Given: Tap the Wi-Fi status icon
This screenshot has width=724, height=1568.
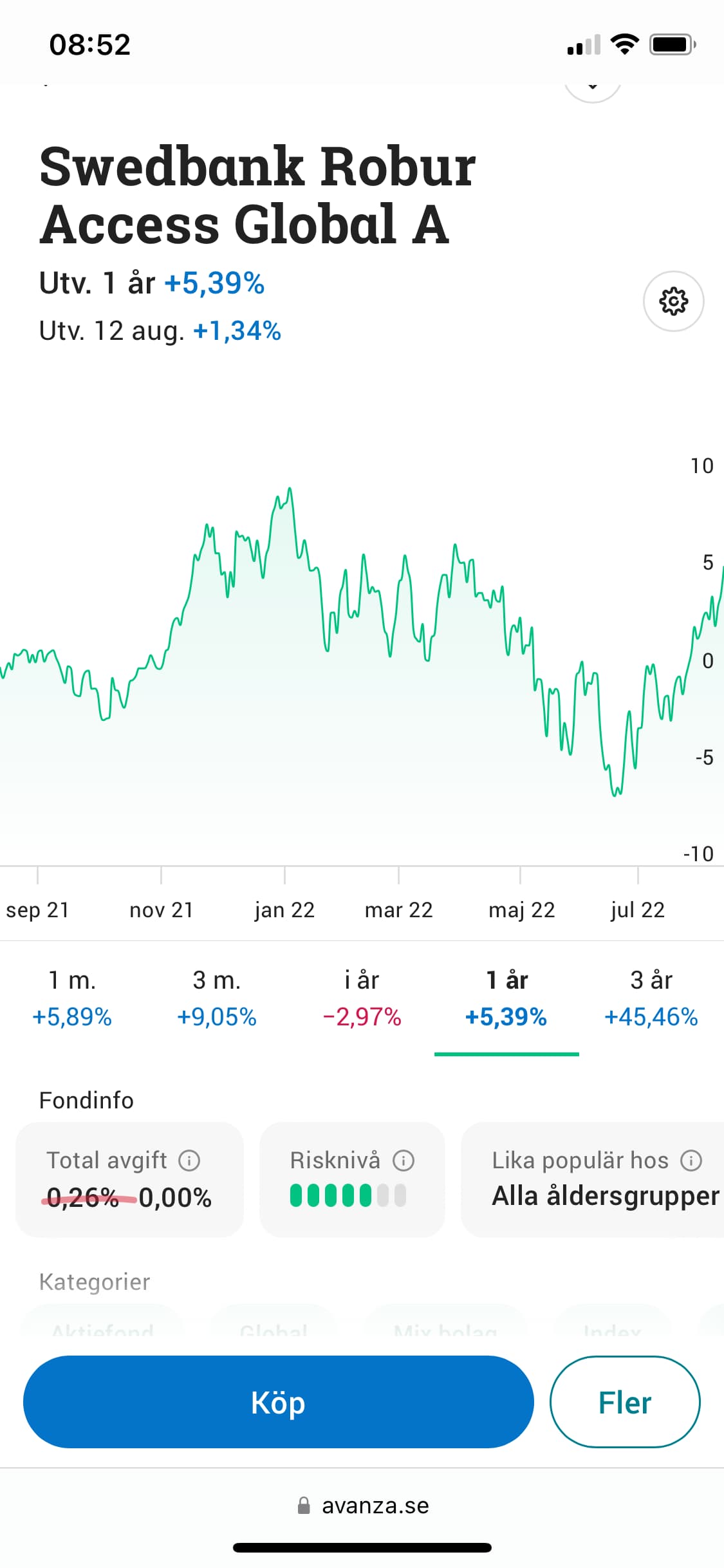Looking at the screenshot, I should [624, 44].
